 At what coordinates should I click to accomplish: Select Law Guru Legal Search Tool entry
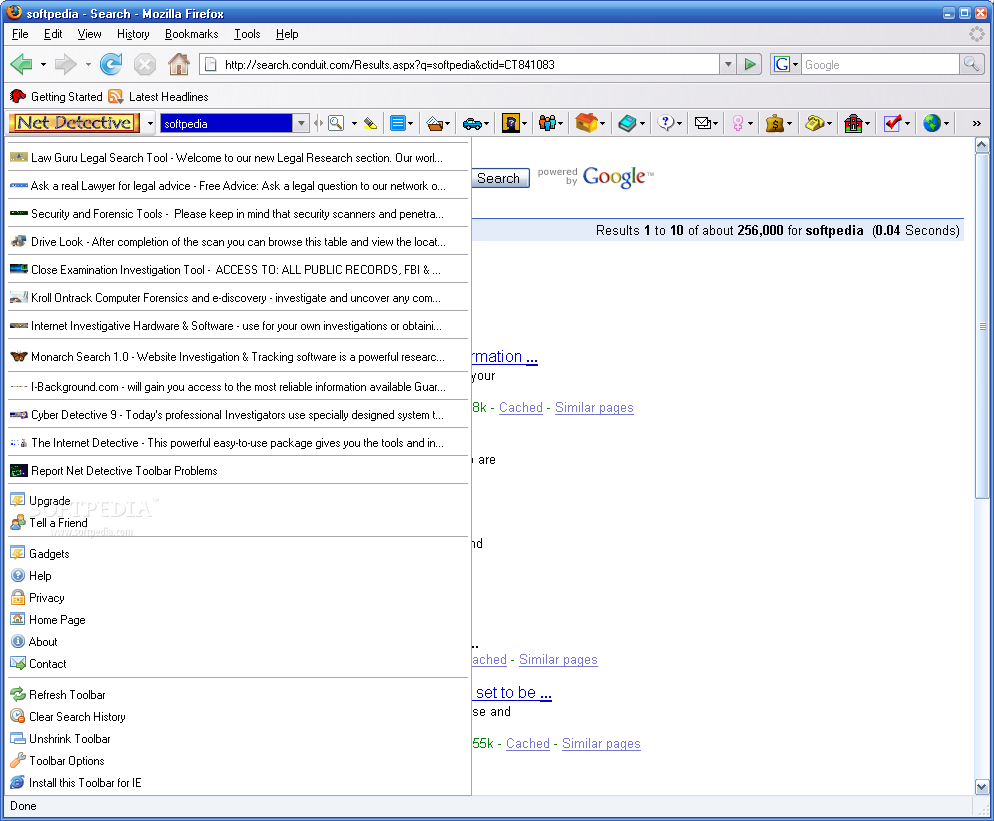point(238,158)
